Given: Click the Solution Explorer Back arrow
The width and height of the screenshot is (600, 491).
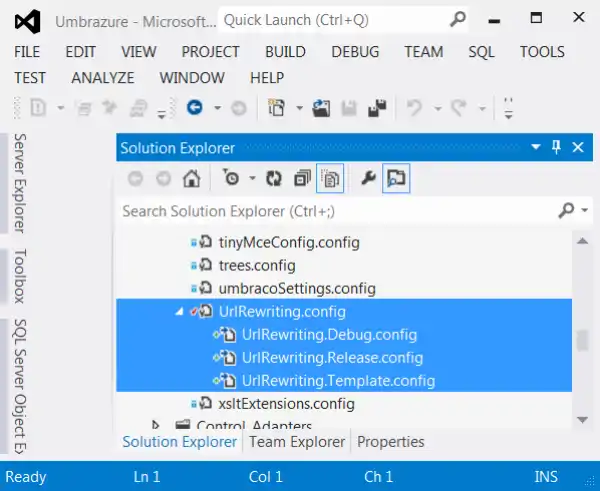Looking at the screenshot, I should click(135, 178).
